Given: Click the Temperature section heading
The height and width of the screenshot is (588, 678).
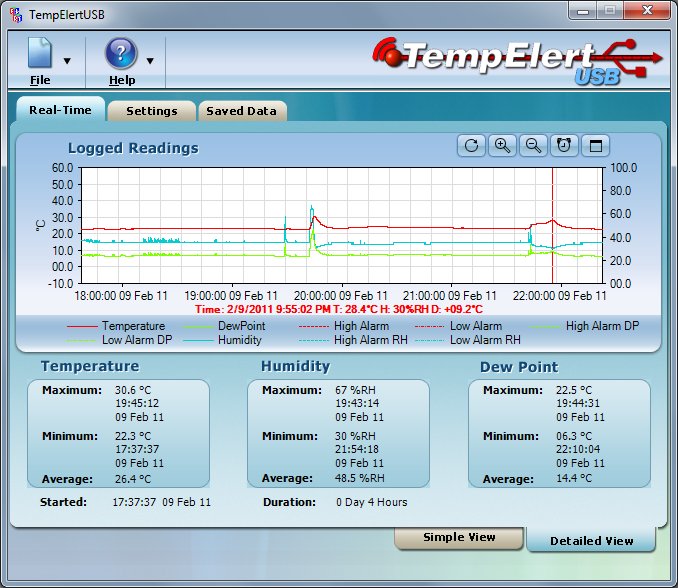Looking at the screenshot, I should pyautogui.click(x=90, y=366).
